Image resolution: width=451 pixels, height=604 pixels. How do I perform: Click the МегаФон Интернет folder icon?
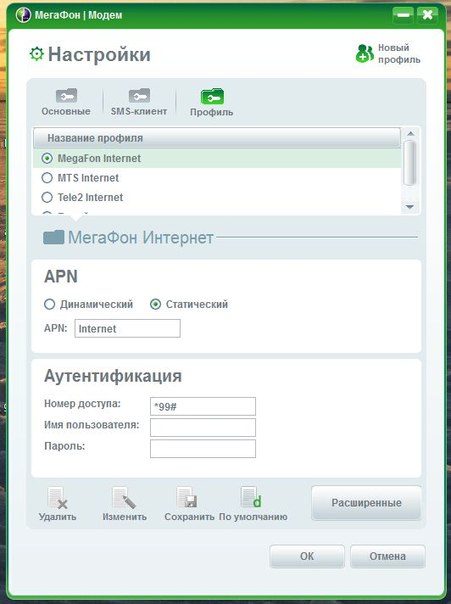click(x=54, y=237)
